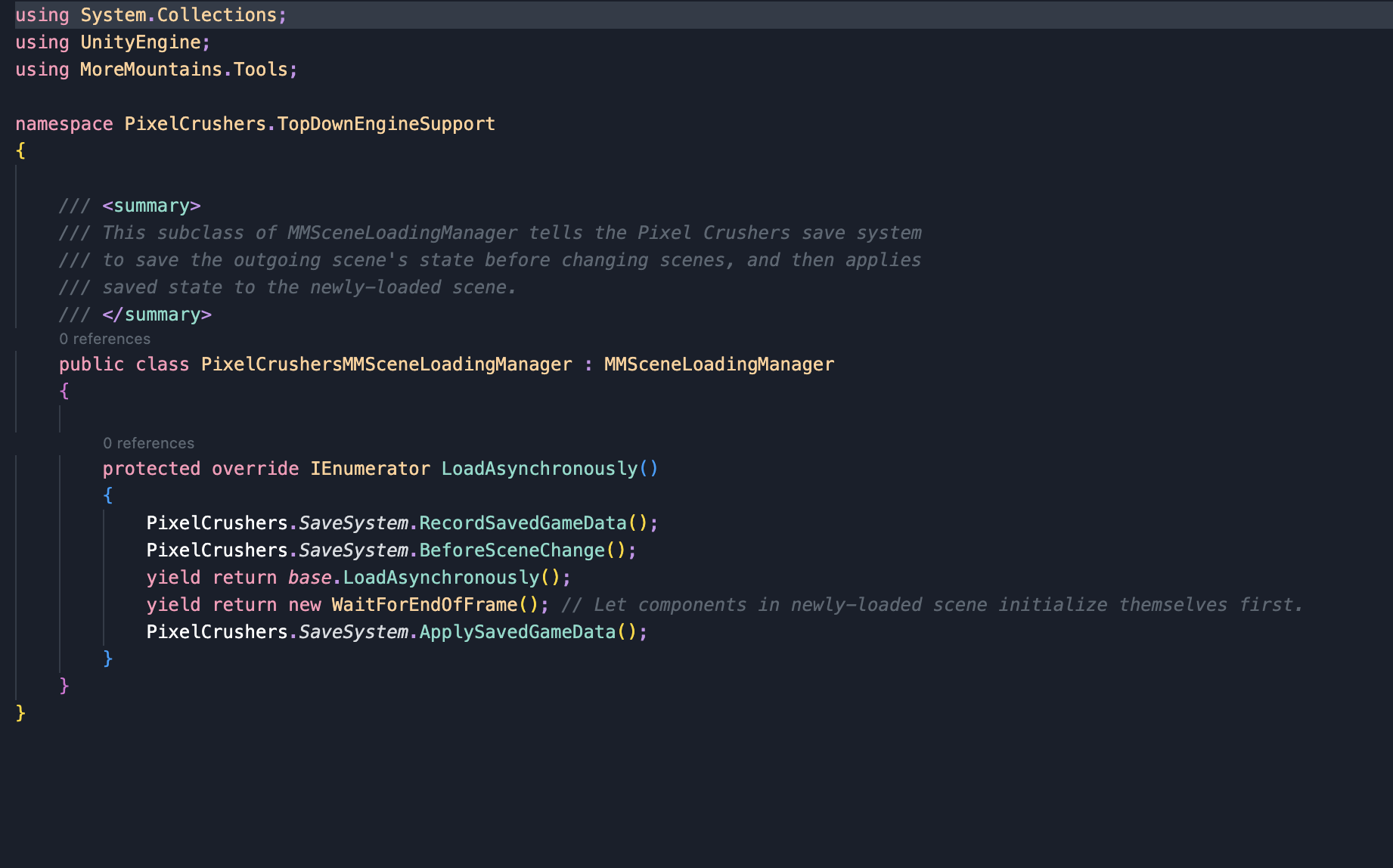This screenshot has height=868, width=1393.
Task: Click 'PixelCrushers.TopDownEngineSupport' namespace name
Action: coord(310,124)
